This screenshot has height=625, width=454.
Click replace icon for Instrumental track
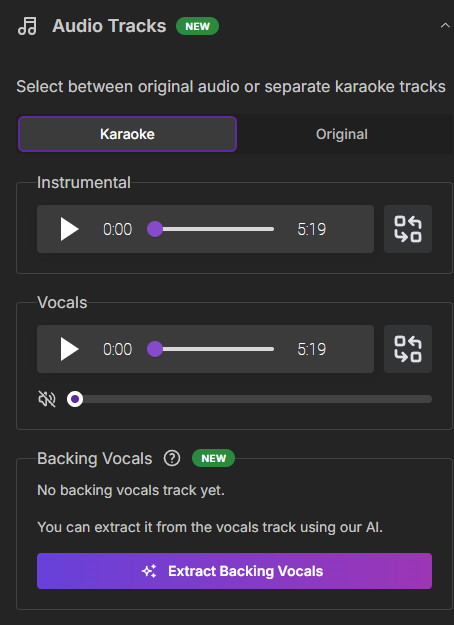pos(408,229)
